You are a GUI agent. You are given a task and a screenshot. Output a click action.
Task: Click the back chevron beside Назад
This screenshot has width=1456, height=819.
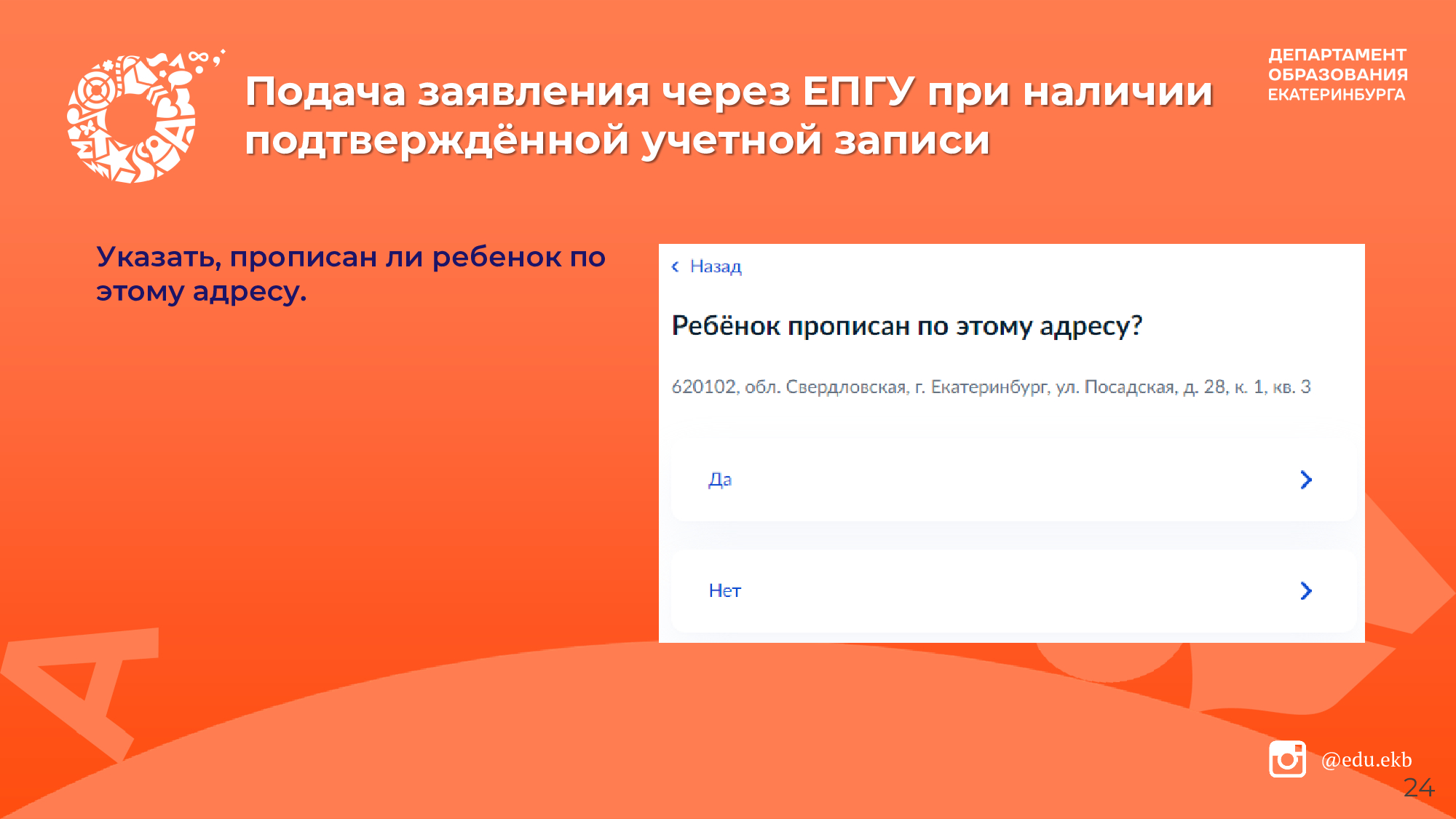pyautogui.click(x=676, y=266)
